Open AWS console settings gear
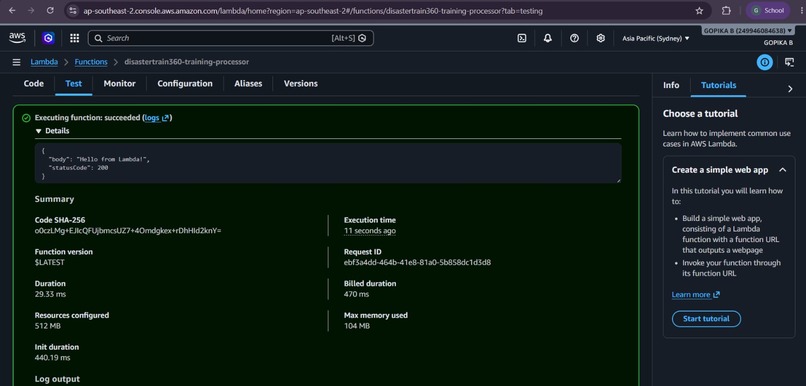The image size is (806, 386). [x=600, y=38]
